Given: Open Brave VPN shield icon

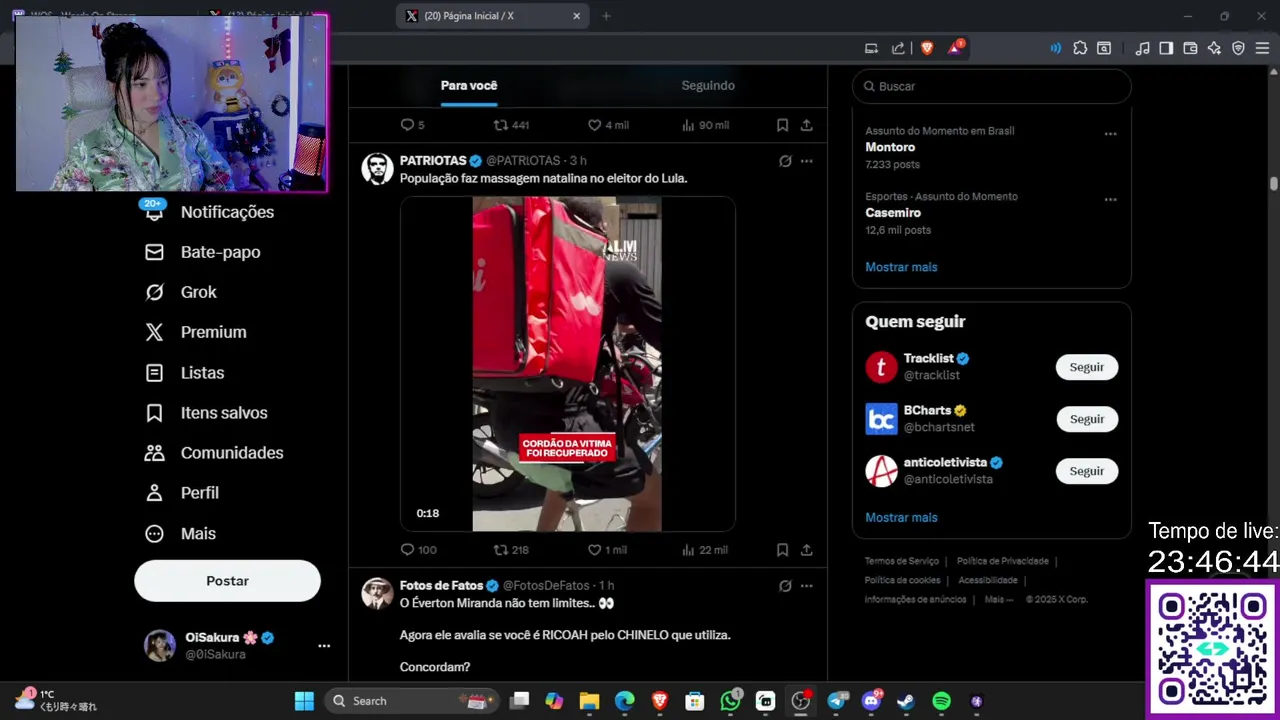Looking at the screenshot, I should pos(1238,47).
